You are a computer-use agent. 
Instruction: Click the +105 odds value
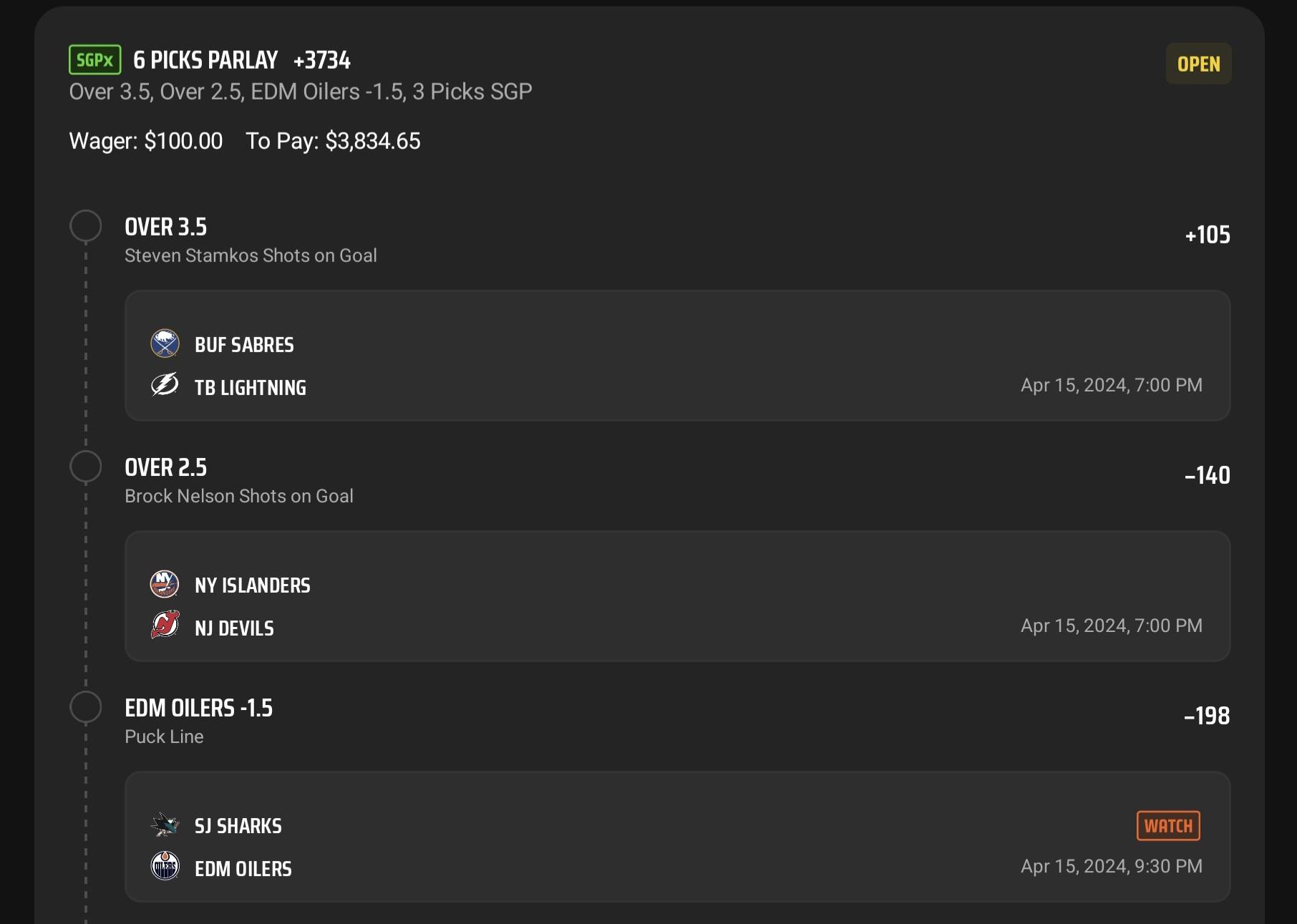pyautogui.click(x=1208, y=235)
